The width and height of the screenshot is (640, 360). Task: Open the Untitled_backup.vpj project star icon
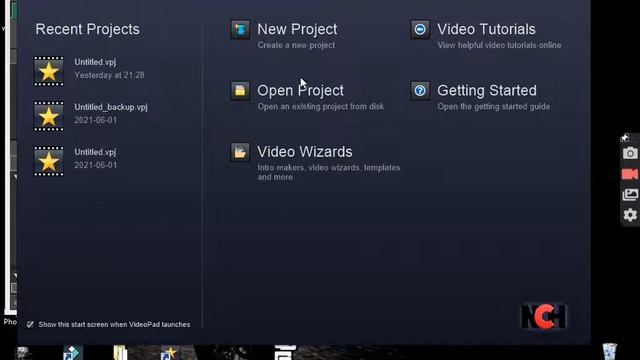(x=49, y=116)
